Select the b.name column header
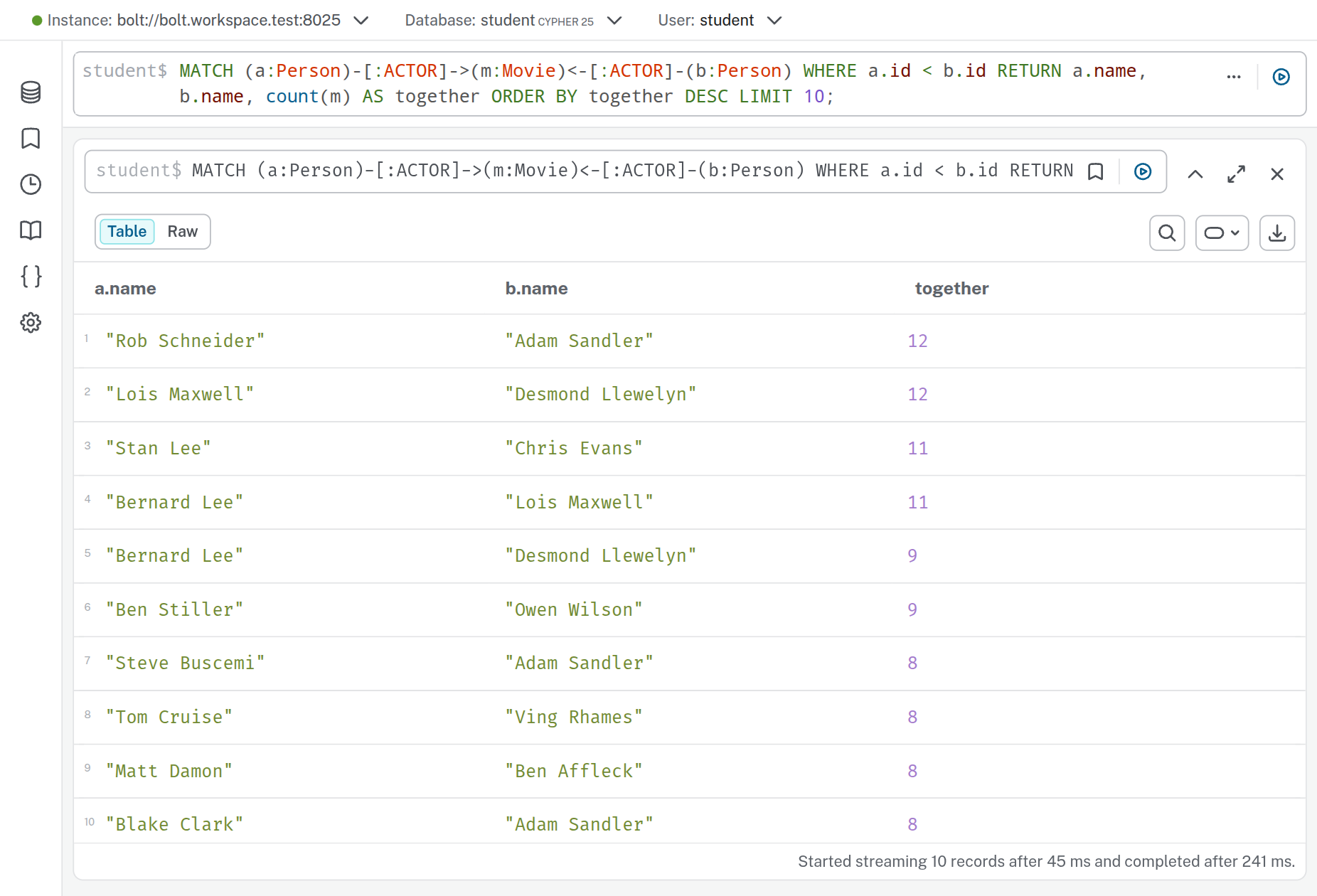 tap(536, 289)
